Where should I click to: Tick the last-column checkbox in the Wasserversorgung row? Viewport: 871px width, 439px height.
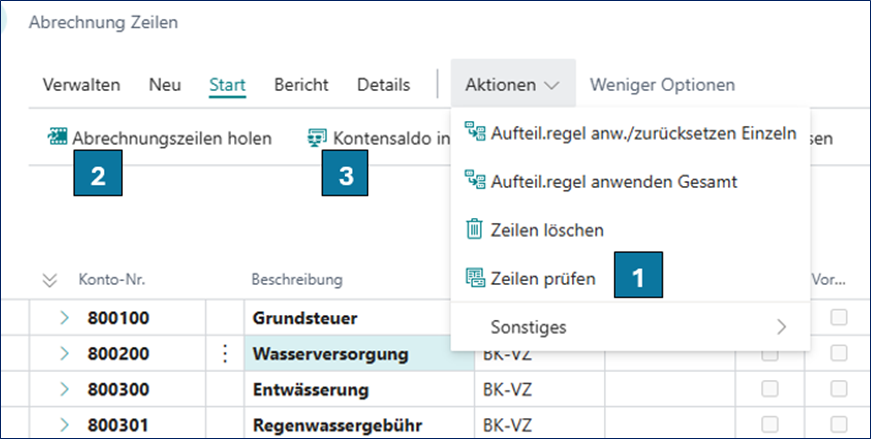click(838, 353)
